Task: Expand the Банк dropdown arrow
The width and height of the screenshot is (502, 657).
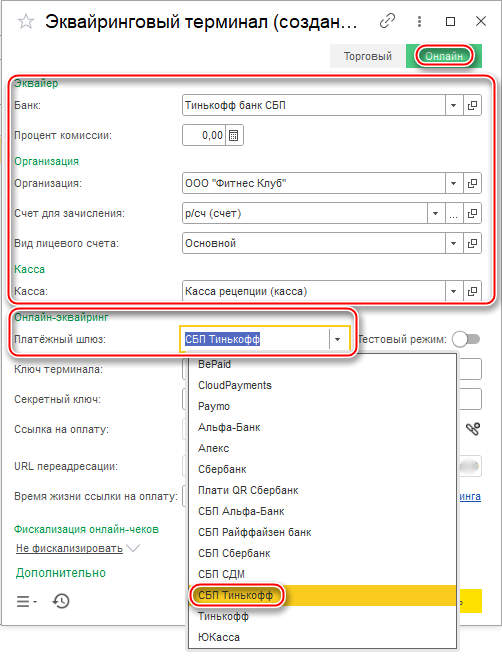Action: (x=454, y=105)
